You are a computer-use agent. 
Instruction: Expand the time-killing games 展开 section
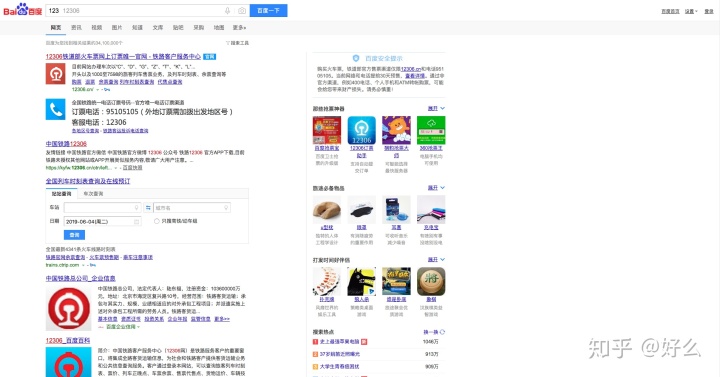tap(436, 259)
